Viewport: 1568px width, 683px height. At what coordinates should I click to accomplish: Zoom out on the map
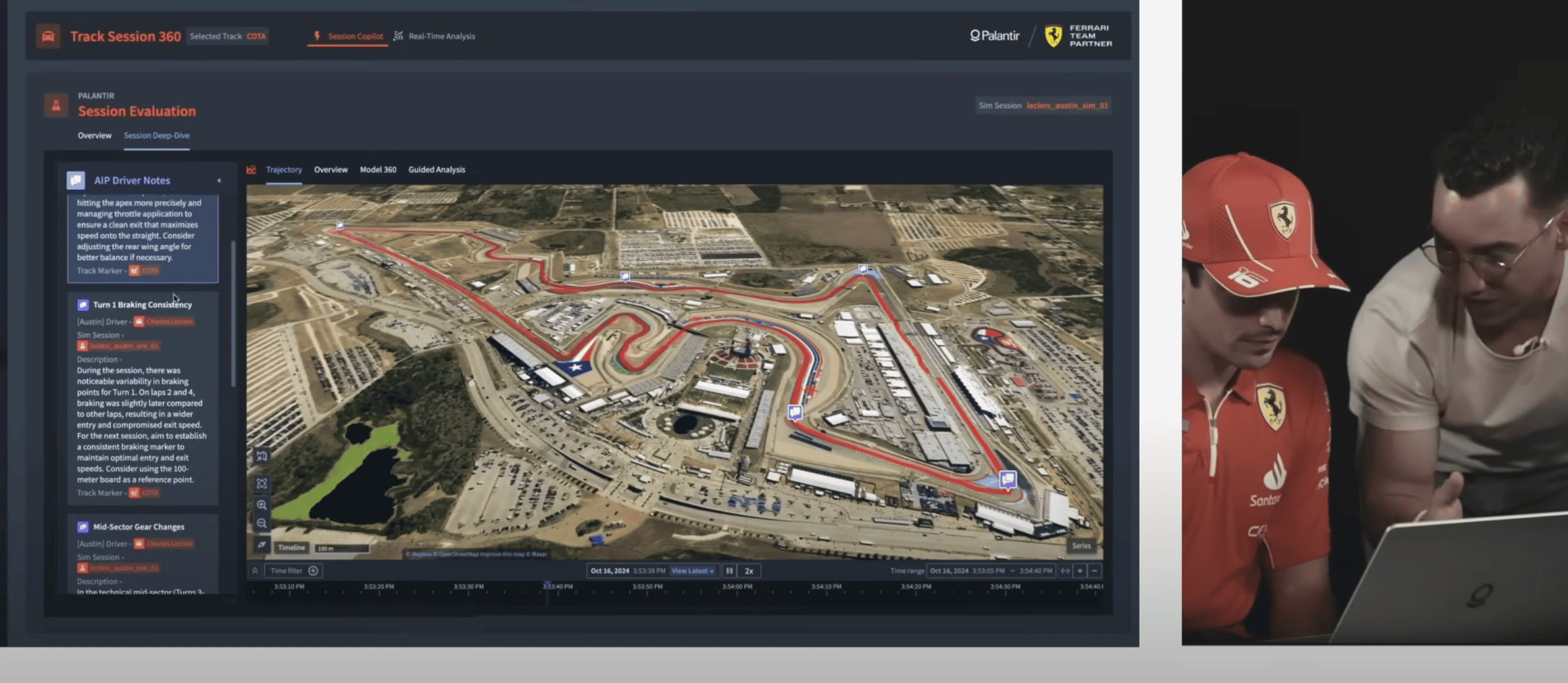[x=262, y=523]
